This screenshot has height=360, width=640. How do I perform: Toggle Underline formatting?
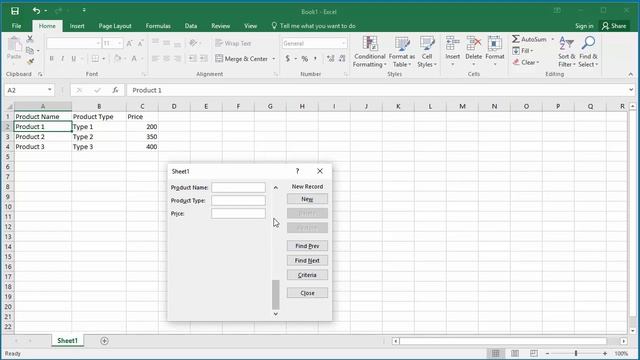(x=73, y=59)
